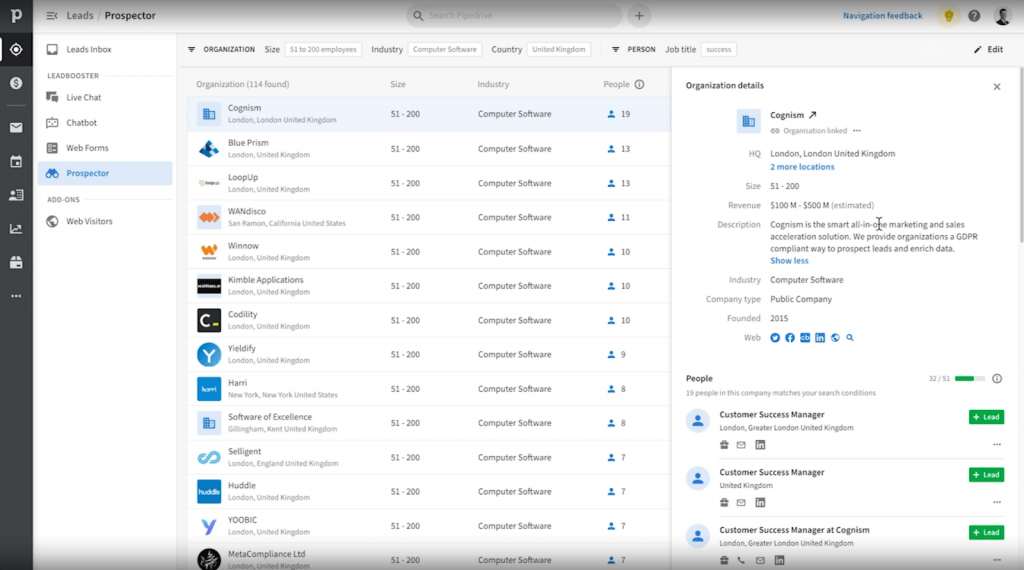
Task: Select the Codility organization row
Action: coord(429,321)
